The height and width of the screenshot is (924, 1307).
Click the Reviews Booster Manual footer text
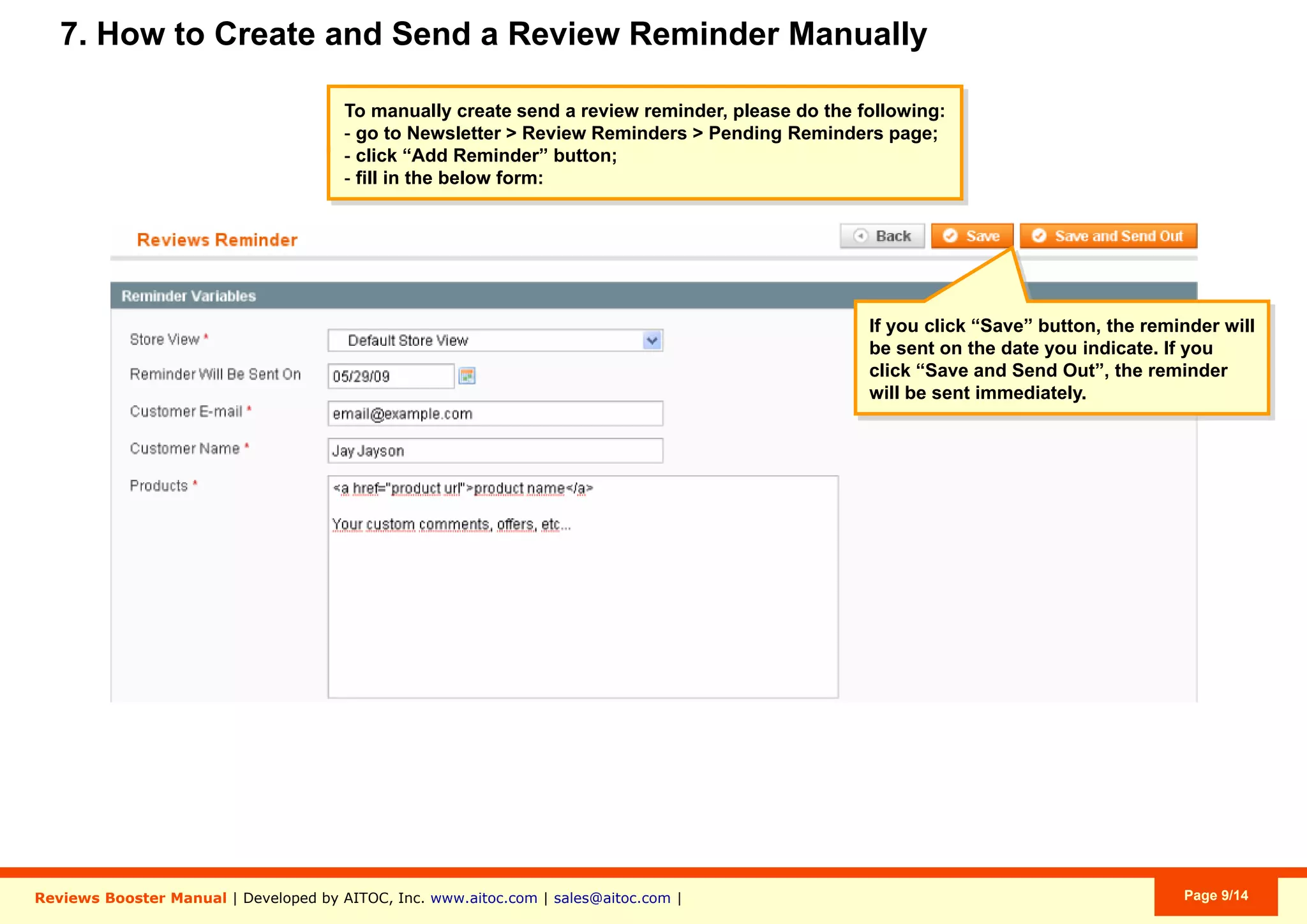tap(131, 898)
